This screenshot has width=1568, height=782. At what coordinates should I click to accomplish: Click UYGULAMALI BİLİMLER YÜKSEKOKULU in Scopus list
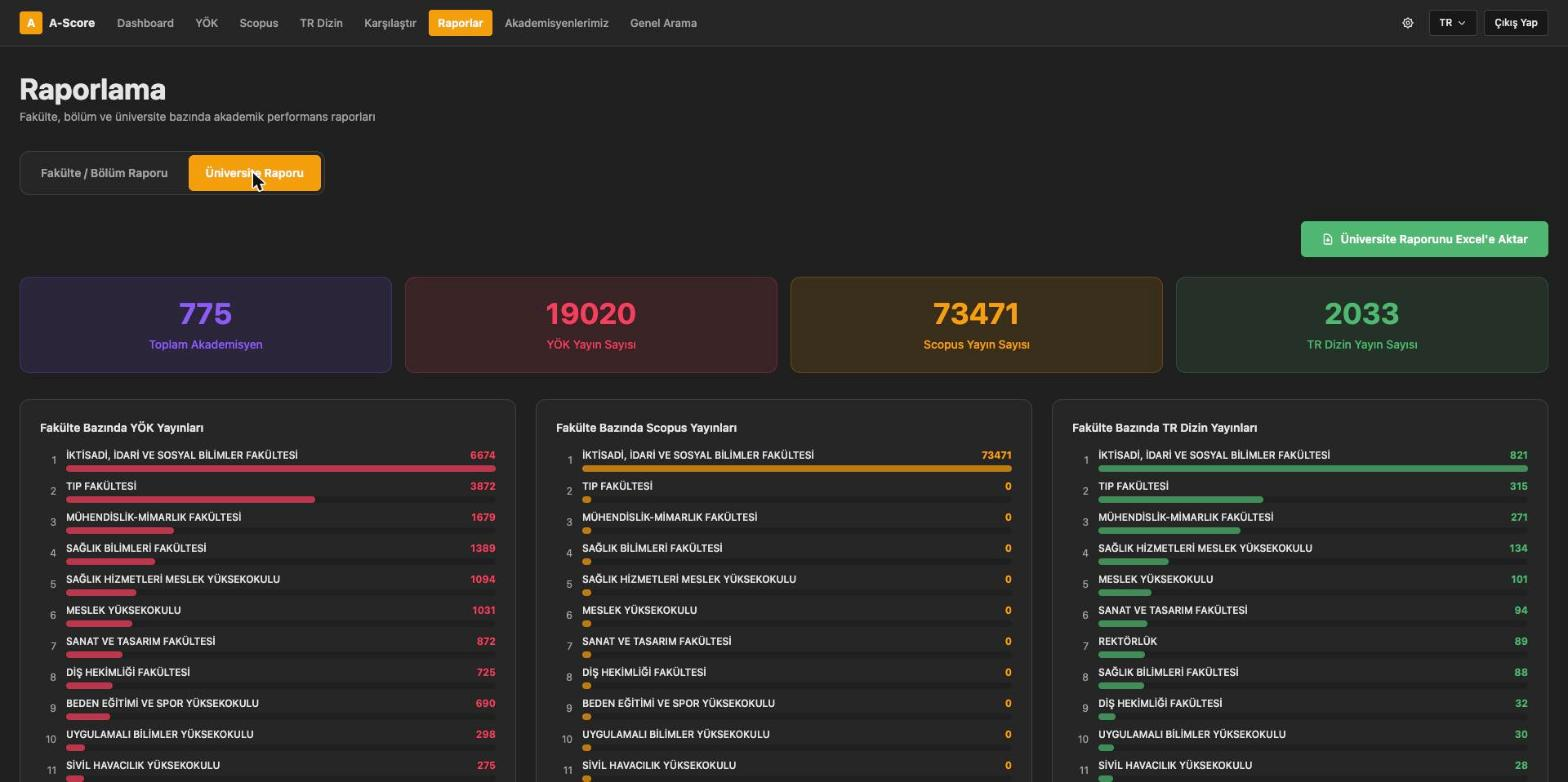[x=676, y=734]
